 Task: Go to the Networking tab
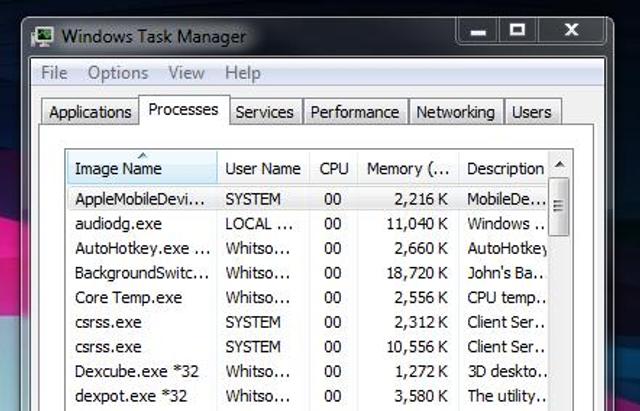(x=456, y=112)
